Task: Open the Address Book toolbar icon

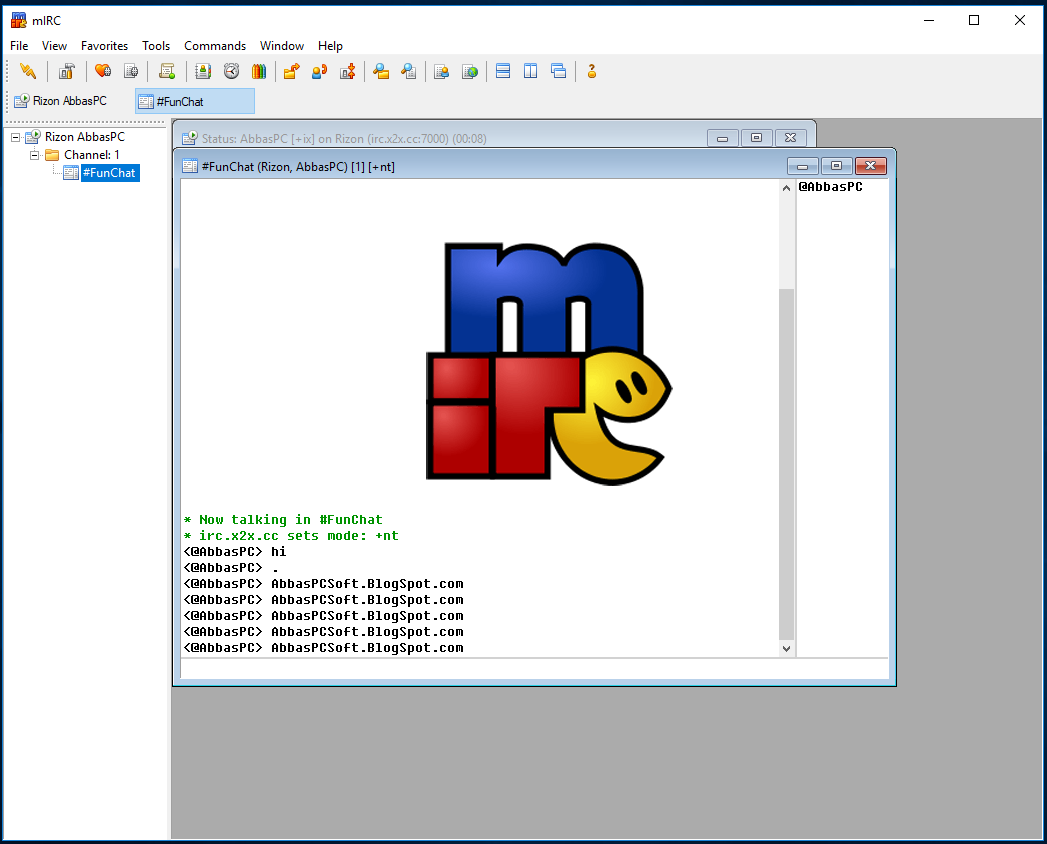Action: click(203, 71)
